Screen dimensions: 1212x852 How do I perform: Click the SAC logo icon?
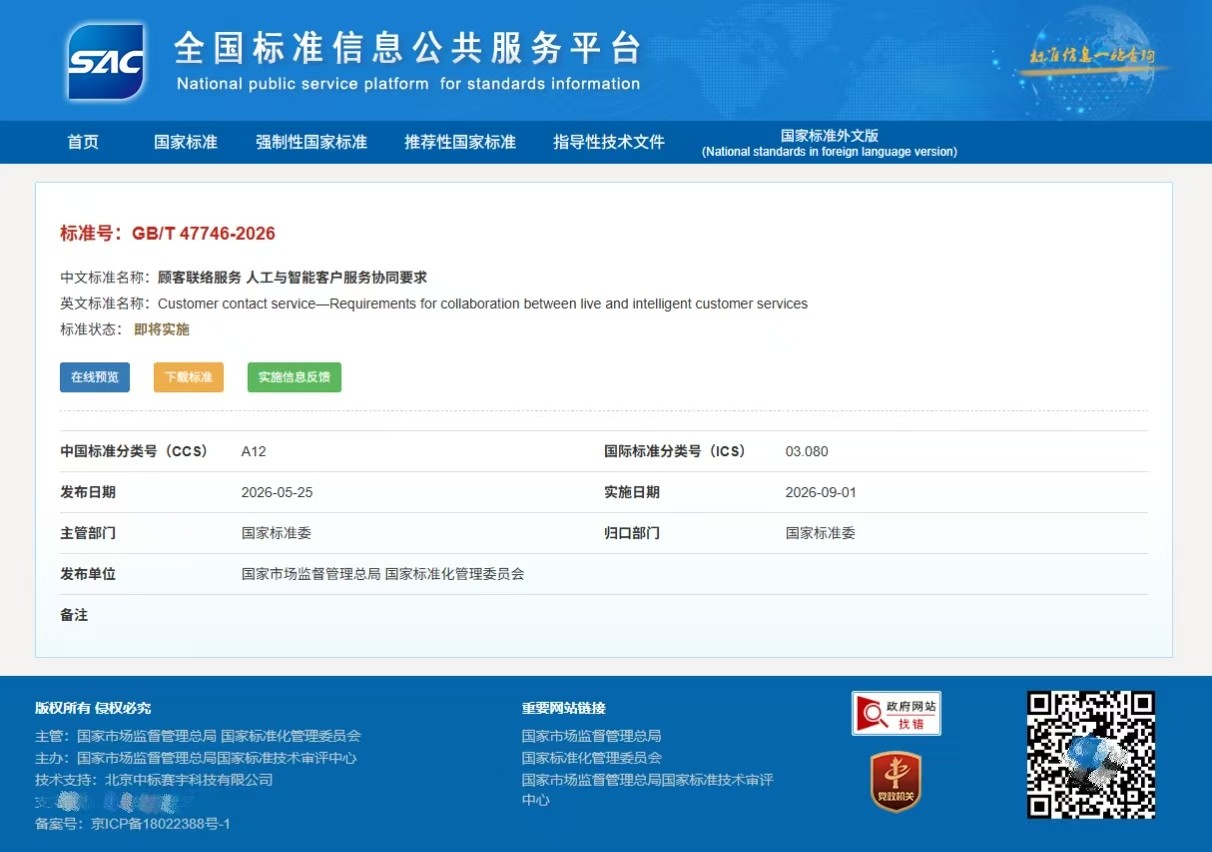(x=106, y=62)
